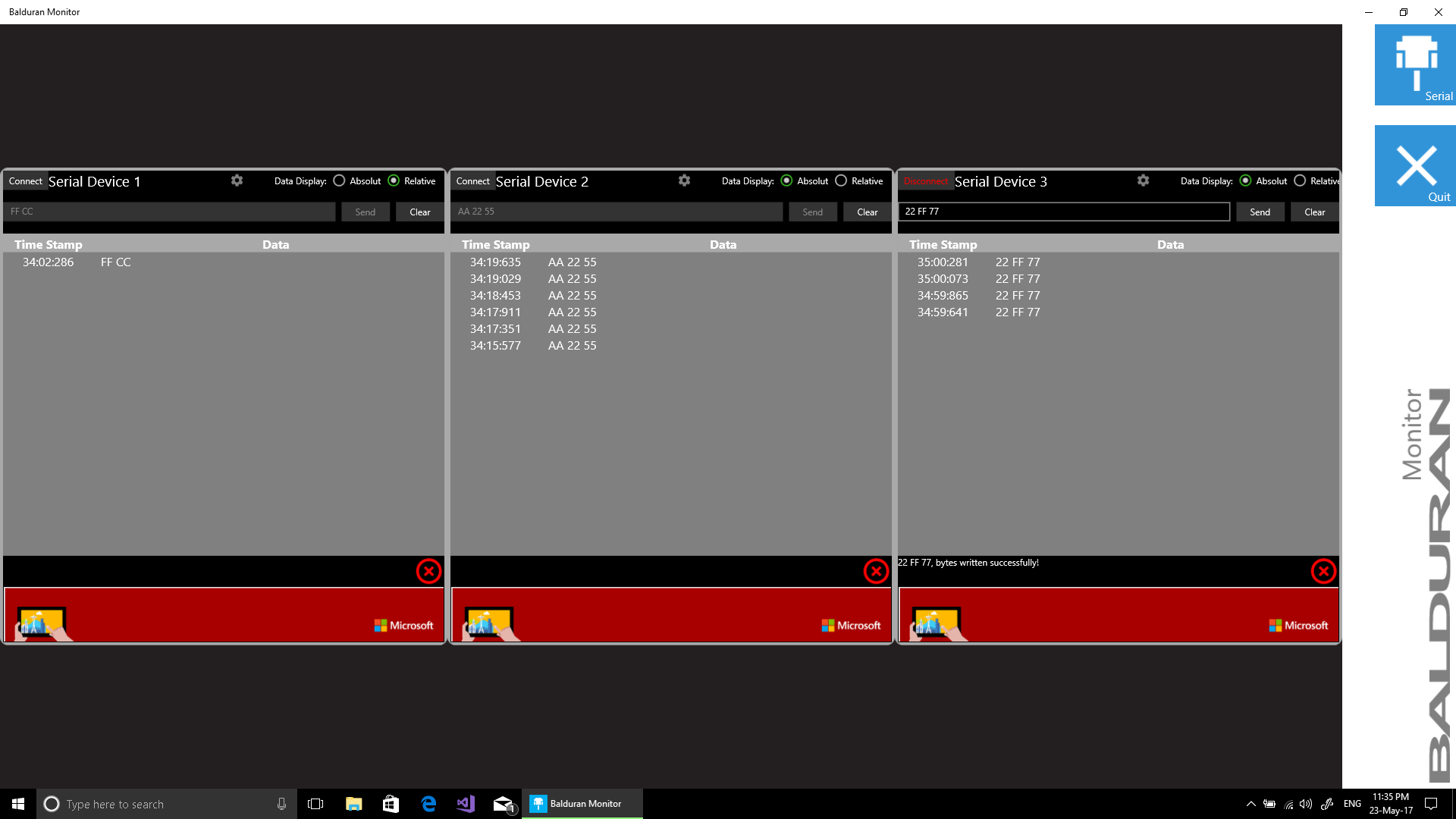Open Serial Device 3 settings gear
The image size is (1456, 819).
[x=1143, y=180]
